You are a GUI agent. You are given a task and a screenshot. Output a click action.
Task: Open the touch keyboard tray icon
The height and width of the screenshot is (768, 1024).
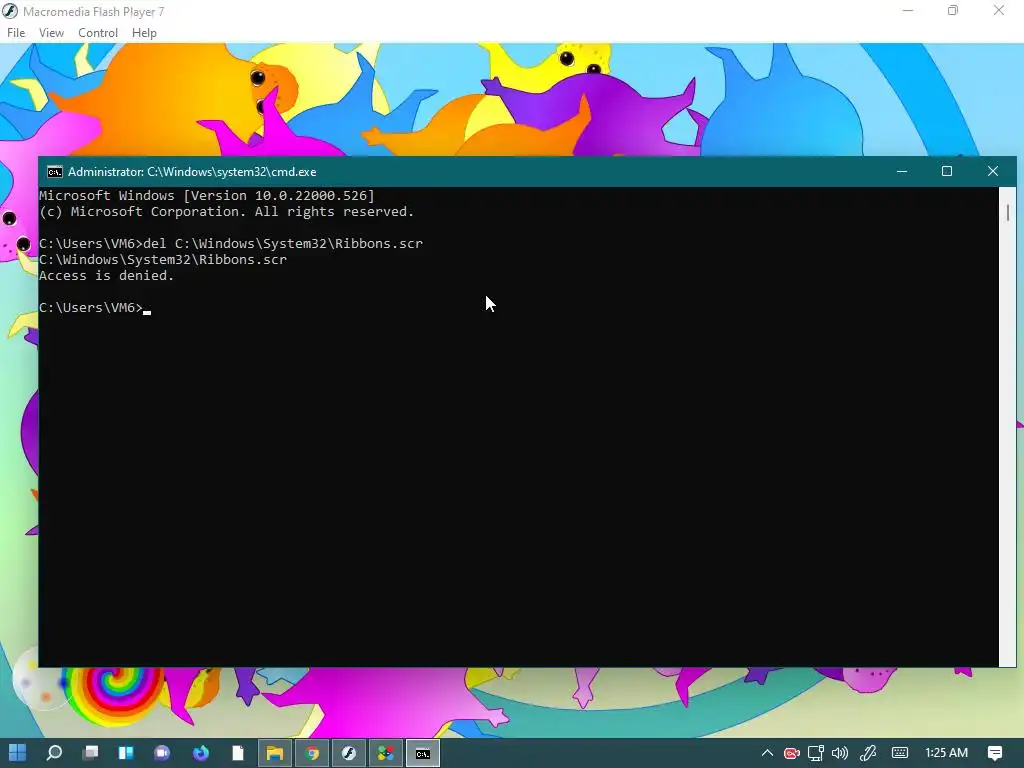(900, 754)
